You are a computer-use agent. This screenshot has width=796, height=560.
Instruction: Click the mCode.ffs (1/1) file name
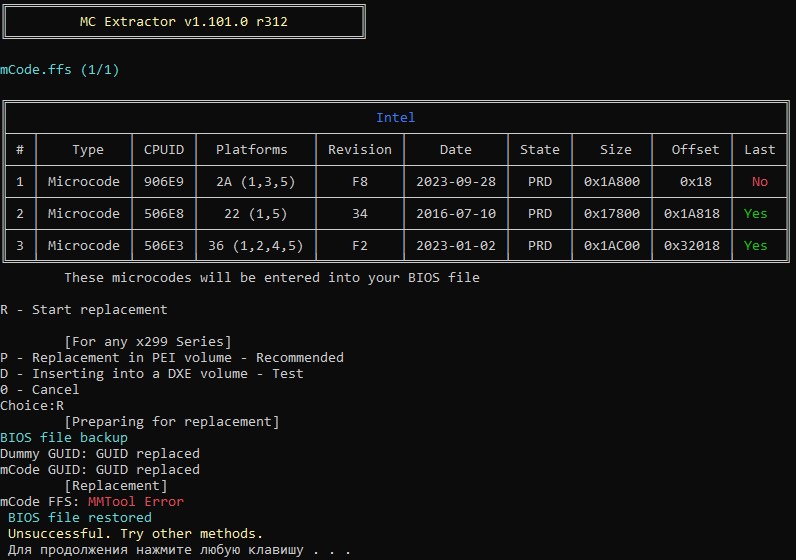60,70
